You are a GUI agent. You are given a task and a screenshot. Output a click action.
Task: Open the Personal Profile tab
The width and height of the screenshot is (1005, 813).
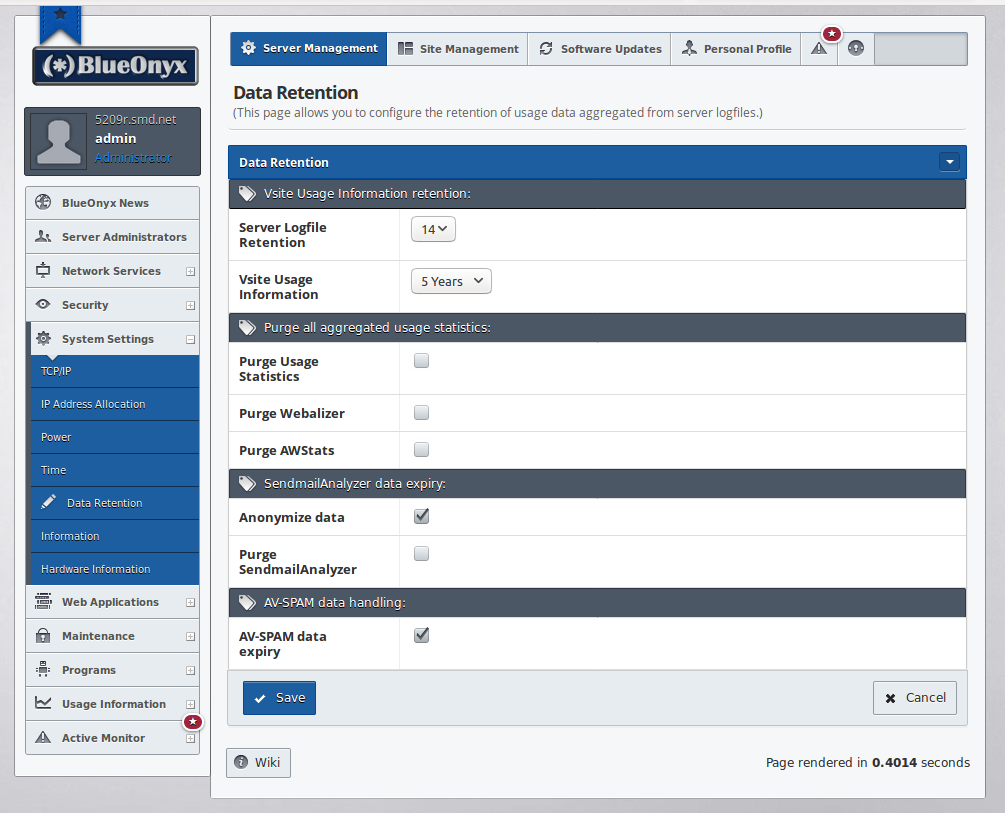[736, 49]
